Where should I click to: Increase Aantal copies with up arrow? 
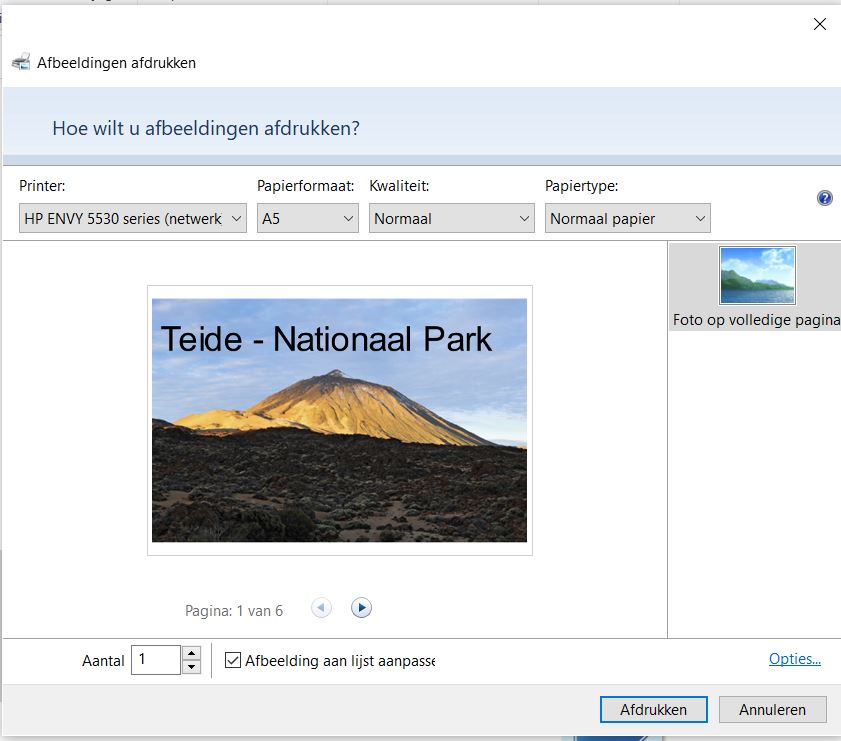click(x=192, y=653)
